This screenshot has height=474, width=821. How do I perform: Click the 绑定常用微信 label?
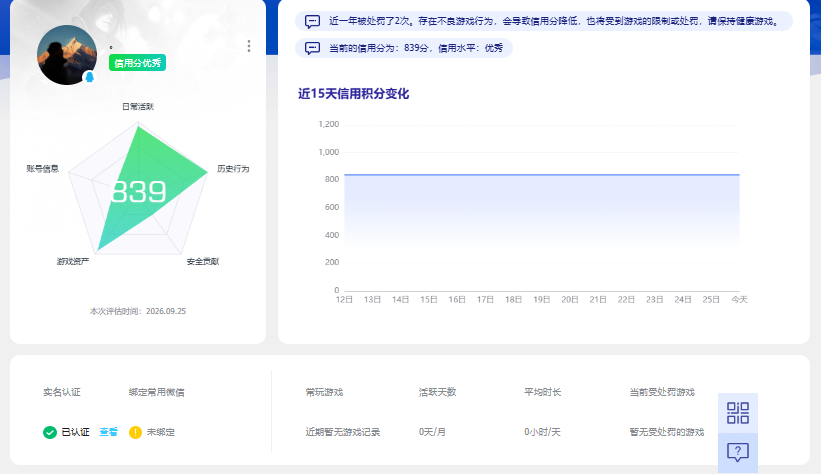pos(157,392)
